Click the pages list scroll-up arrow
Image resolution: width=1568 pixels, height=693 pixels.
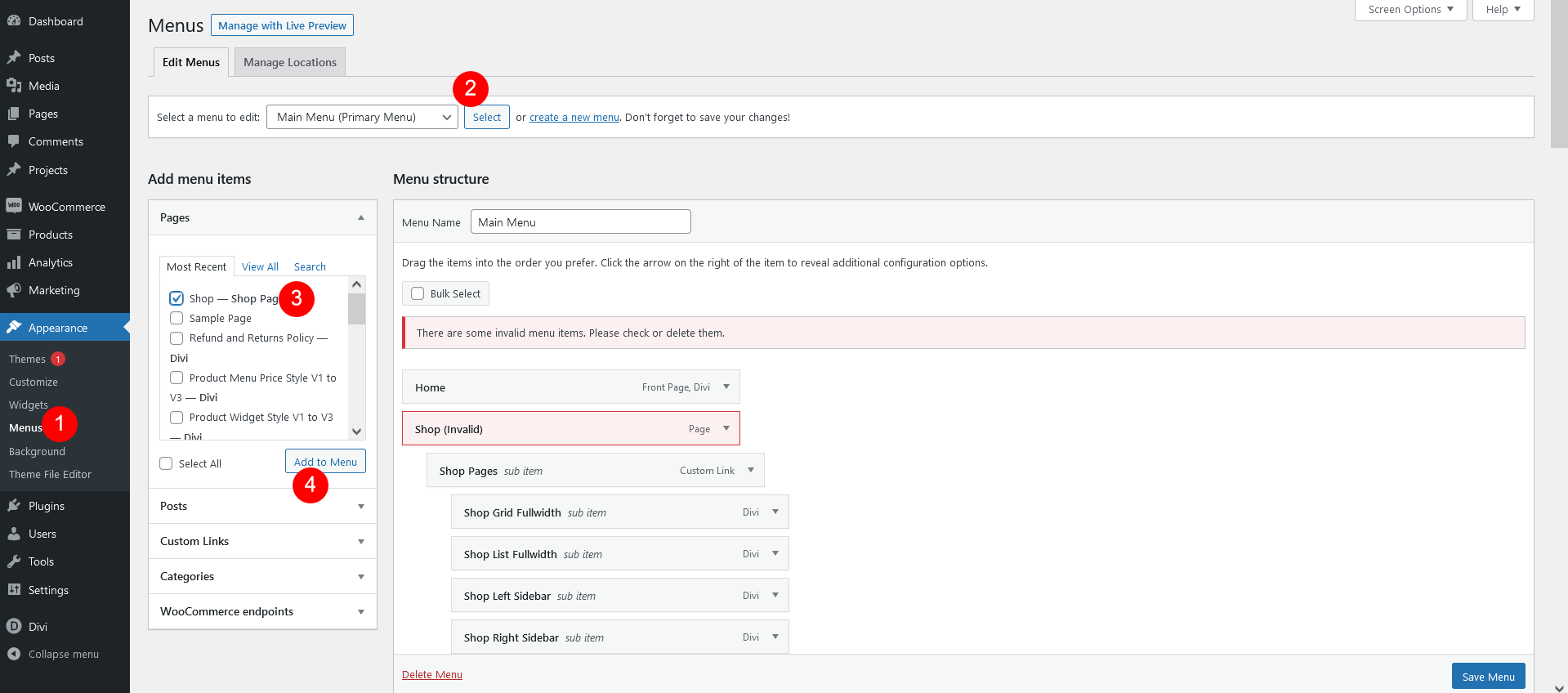tap(356, 284)
